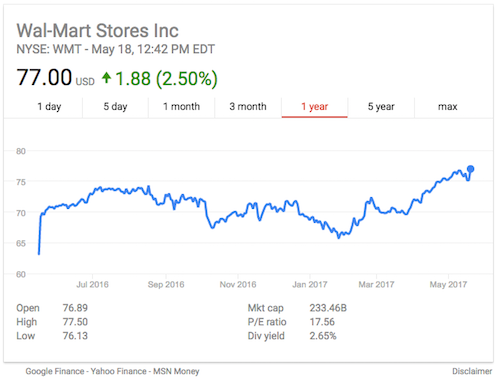Switch to the 5 day range
The height and width of the screenshot is (382, 500).
(115, 107)
